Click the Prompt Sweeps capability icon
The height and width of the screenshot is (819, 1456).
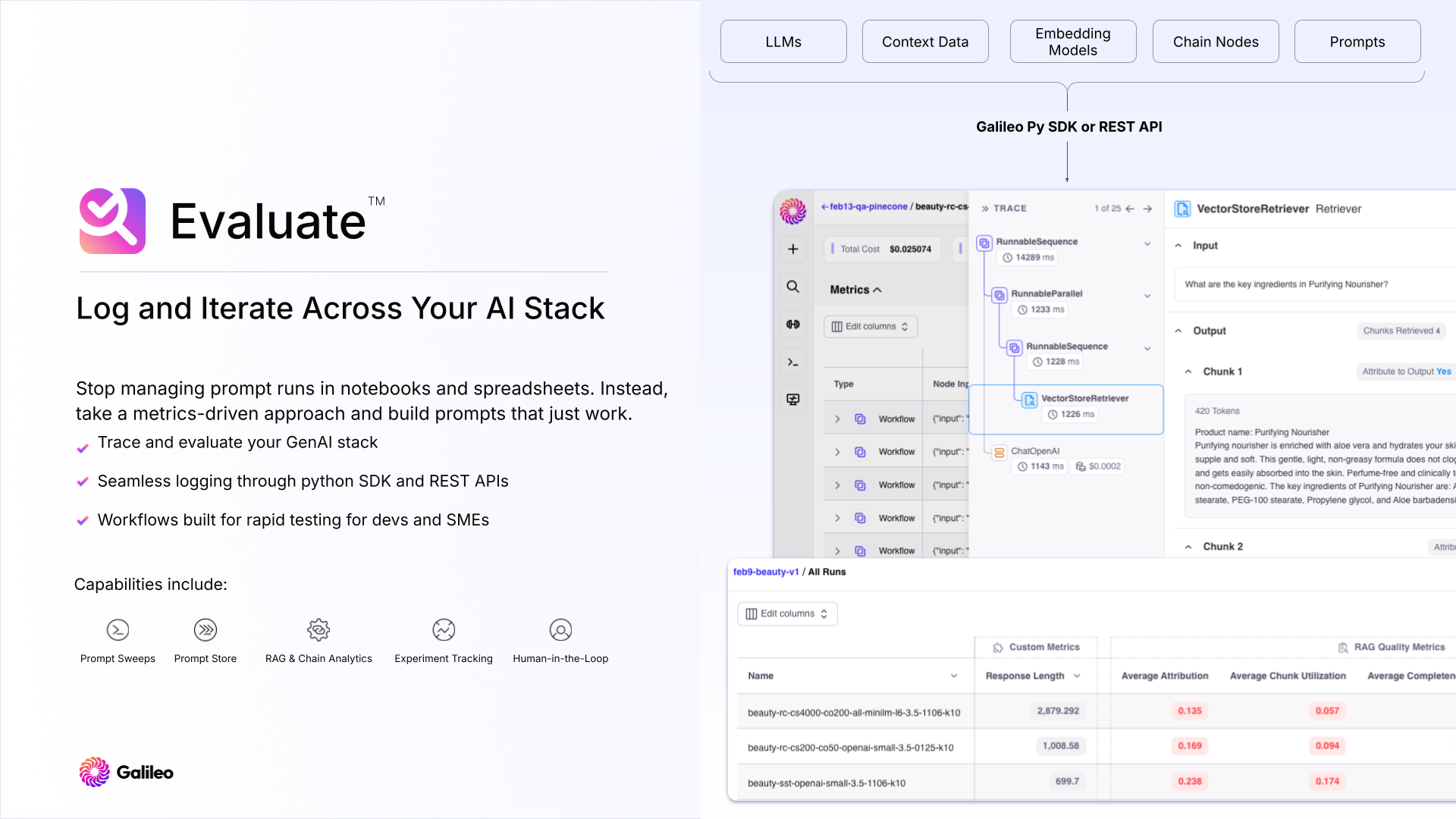pyautogui.click(x=118, y=629)
